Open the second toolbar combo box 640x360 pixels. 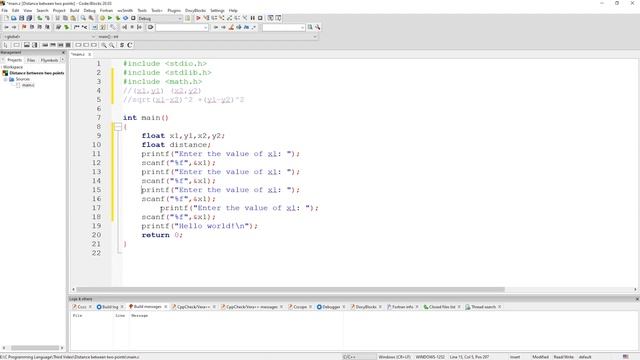pyautogui.click(x=284, y=27)
